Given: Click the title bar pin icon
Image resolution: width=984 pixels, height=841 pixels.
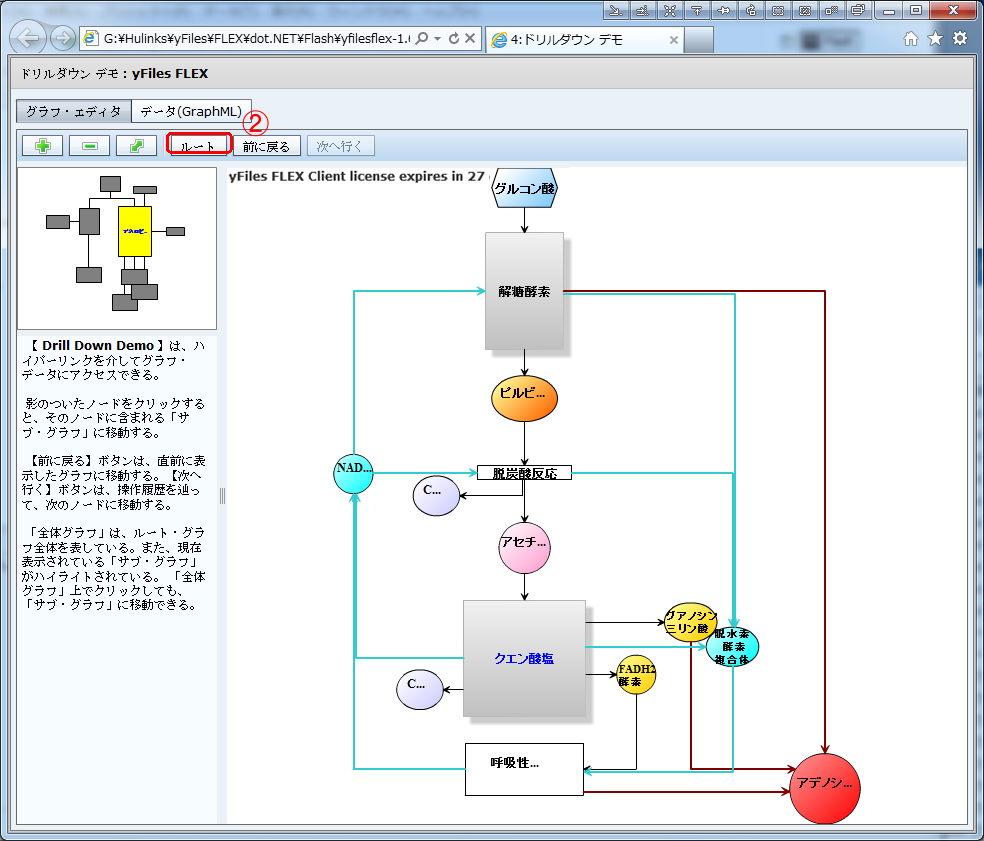Looking at the screenshot, I should (724, 10).
